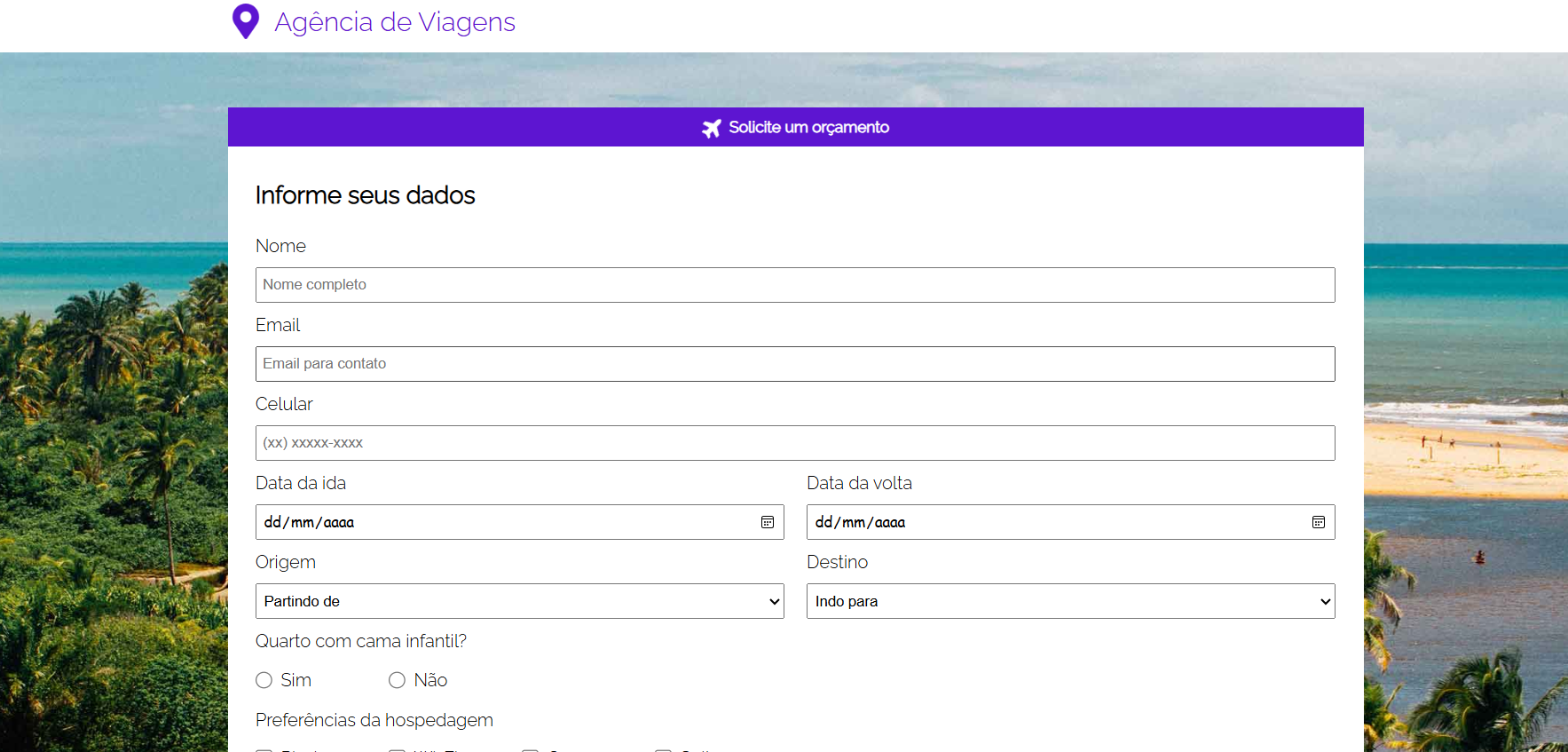Click the Data da ida date field
Image resolution: width=1568 pixels, height=752 pixels.
coord(520,522)
